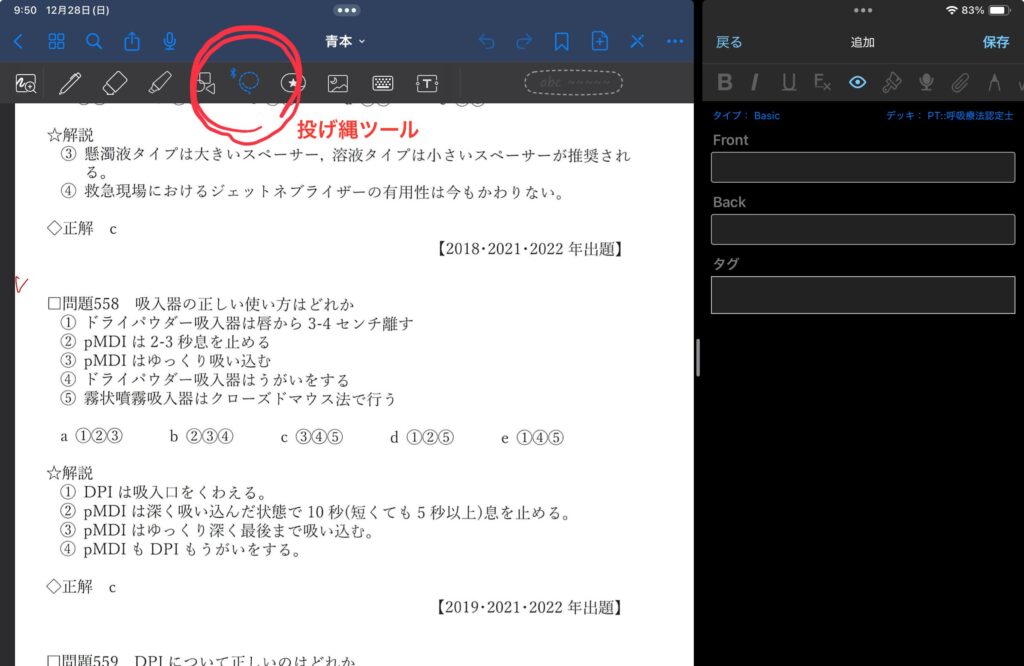Viewport: 1024px width, 666px height.
Task: Toggle the eye preview icon in Anki
Action: pos(857,82)
